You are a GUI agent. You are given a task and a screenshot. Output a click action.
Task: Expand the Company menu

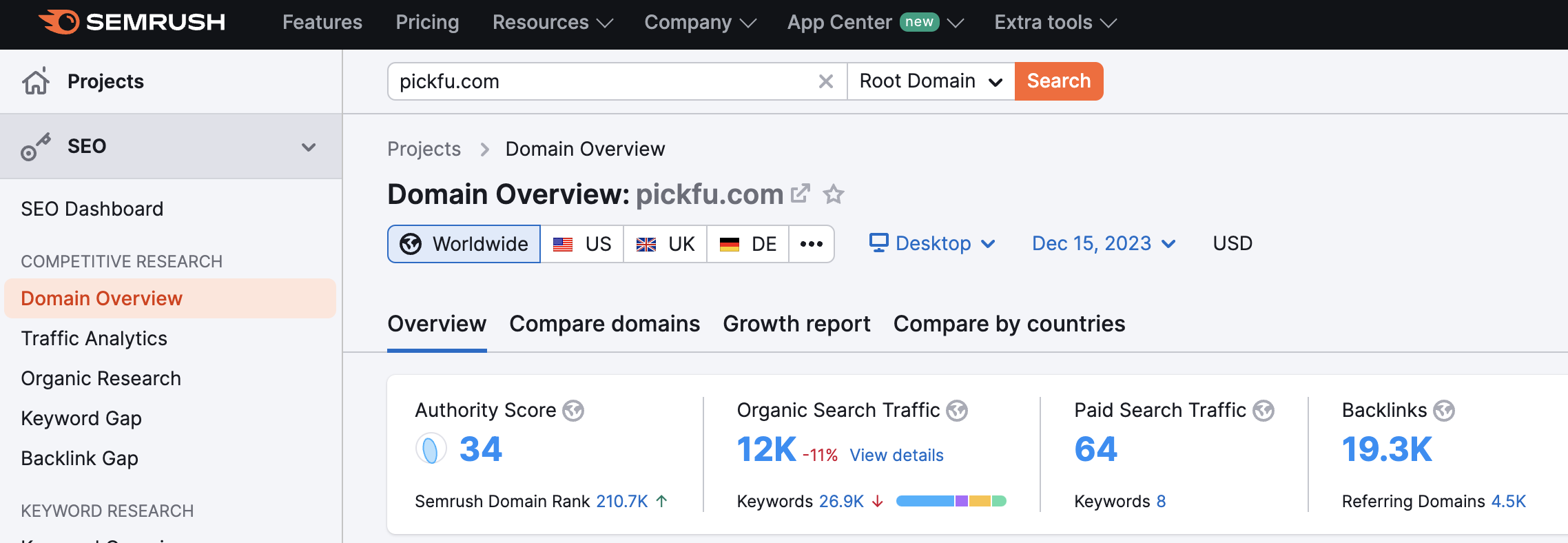700,22
